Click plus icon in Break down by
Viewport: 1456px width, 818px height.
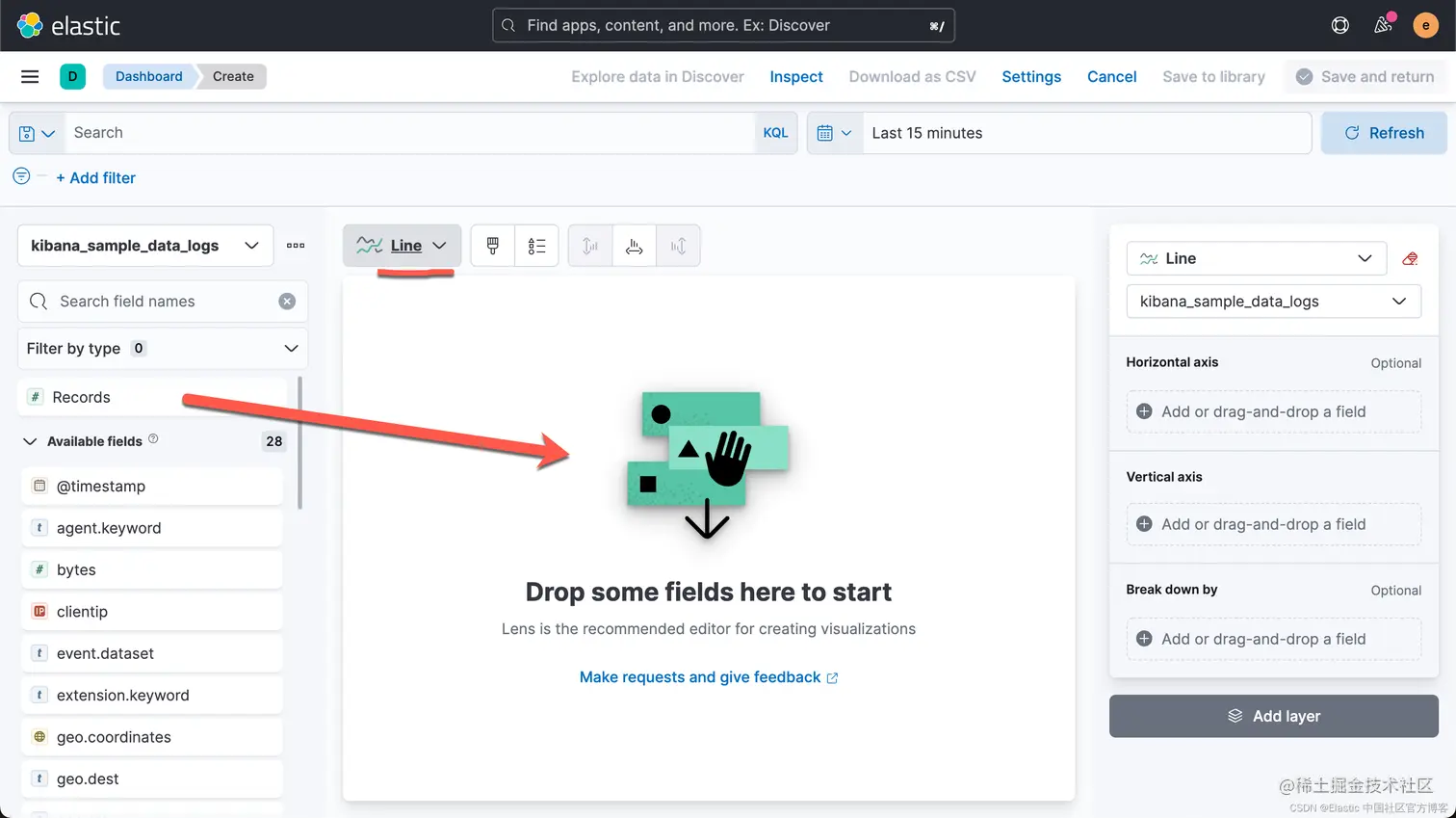coord(1144,639)
